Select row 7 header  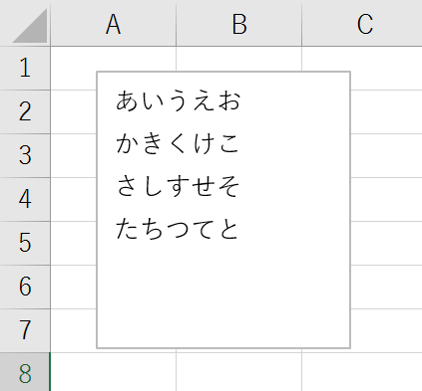pyautogui.click(x=25, y=331)
